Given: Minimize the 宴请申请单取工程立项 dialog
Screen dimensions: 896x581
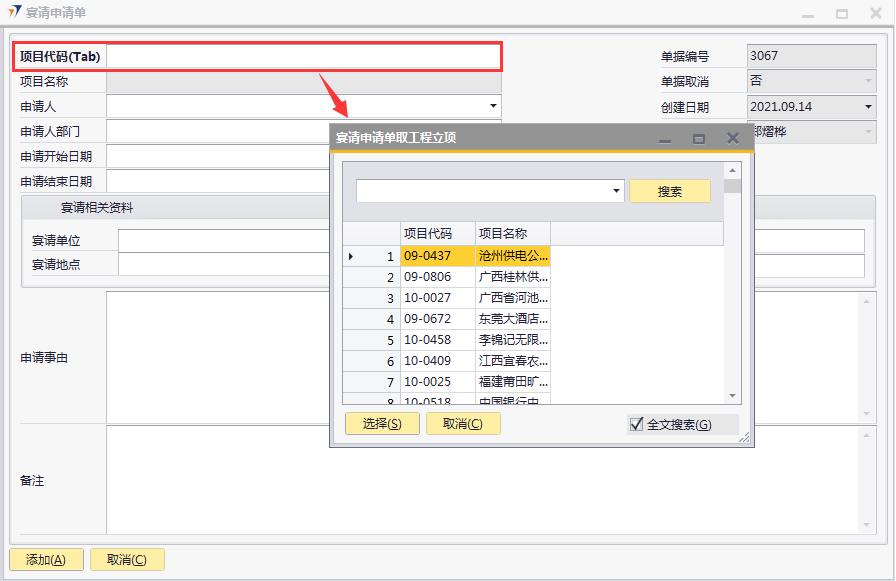Looking at the screenshot, I should [x=665, y=138].
